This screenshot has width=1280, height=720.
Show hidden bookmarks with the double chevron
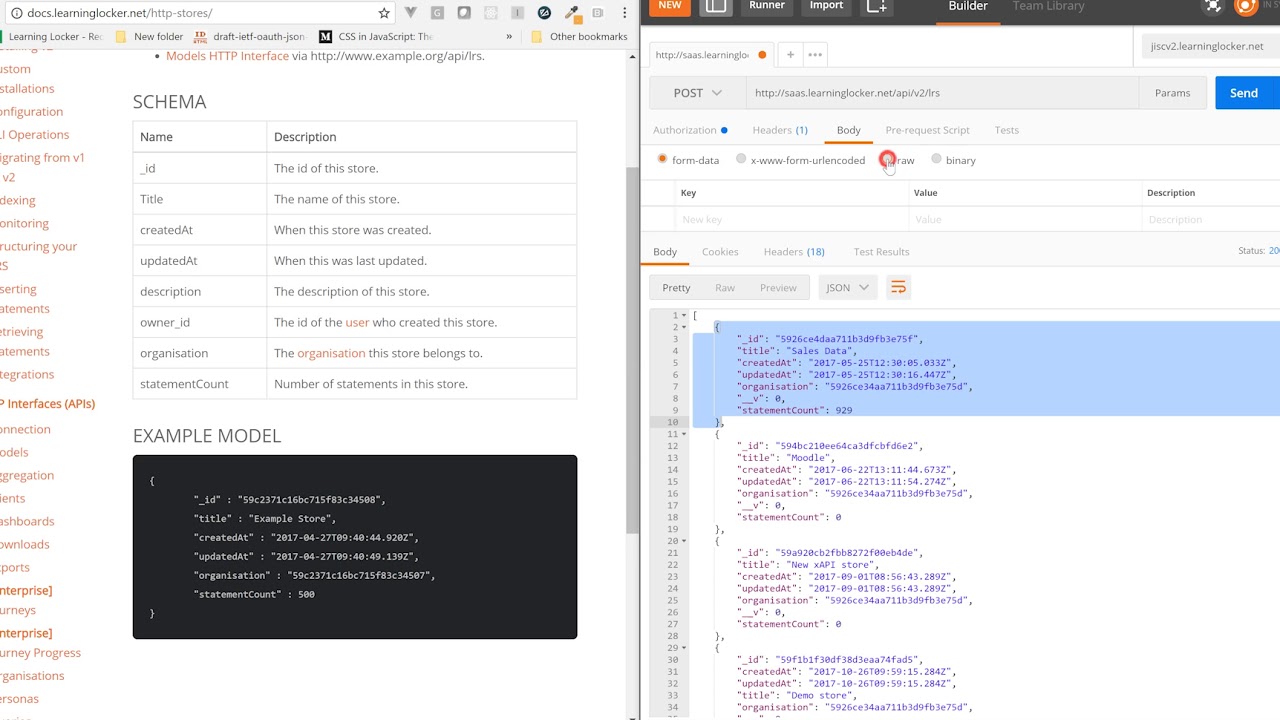[509, 36]
